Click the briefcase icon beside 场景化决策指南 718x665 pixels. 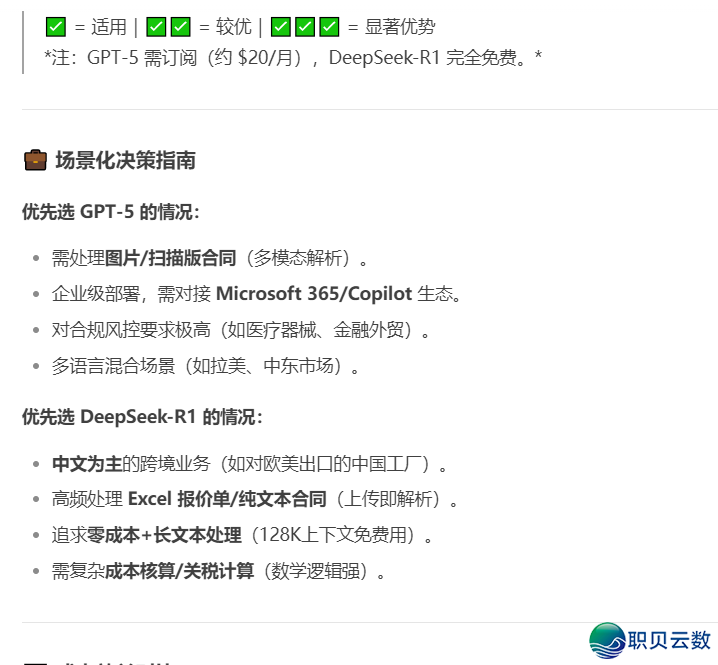click(x=35, y=160)
